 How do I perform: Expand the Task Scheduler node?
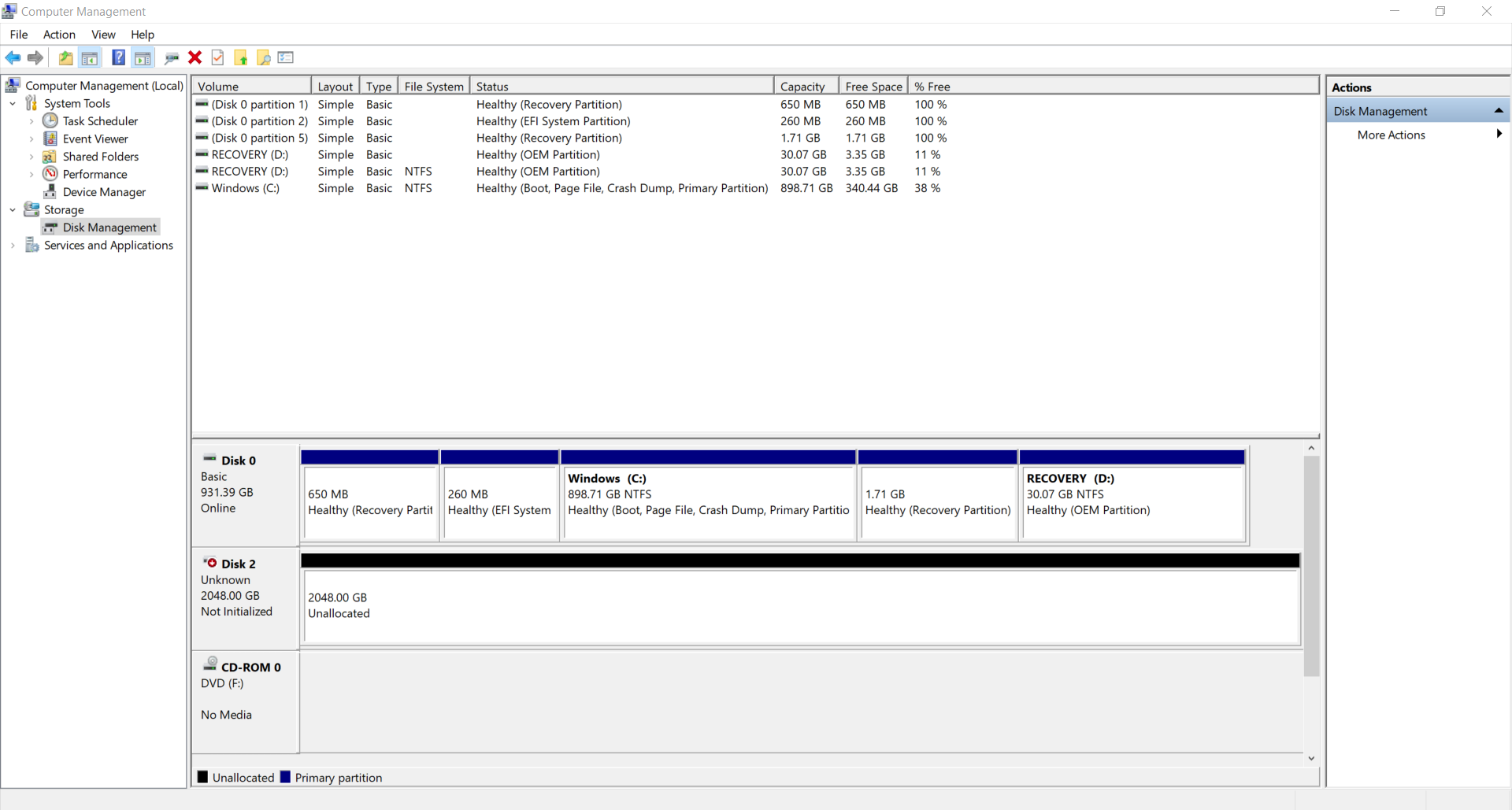pos(31,121)
